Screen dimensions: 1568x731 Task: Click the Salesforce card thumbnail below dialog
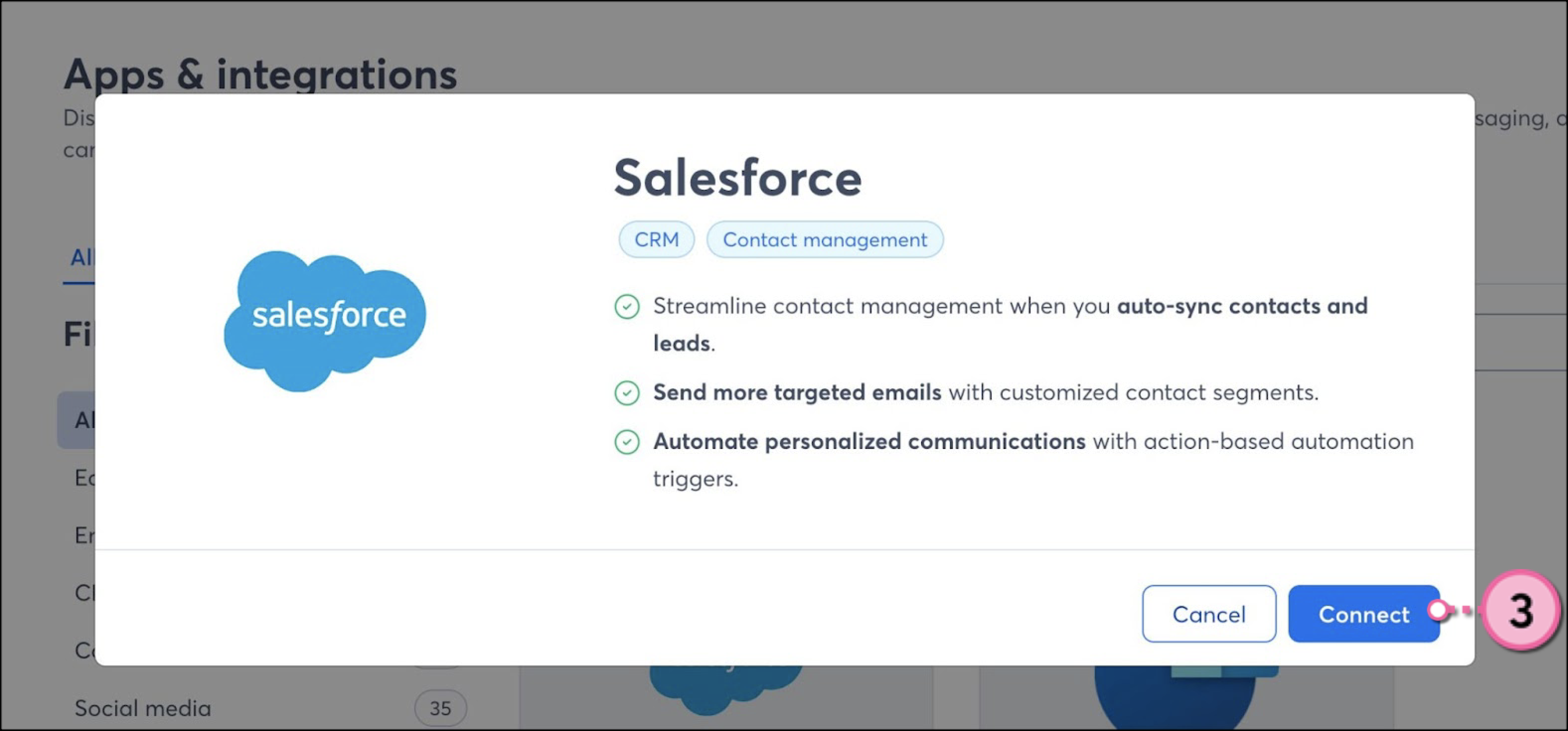tap(726, 691)
